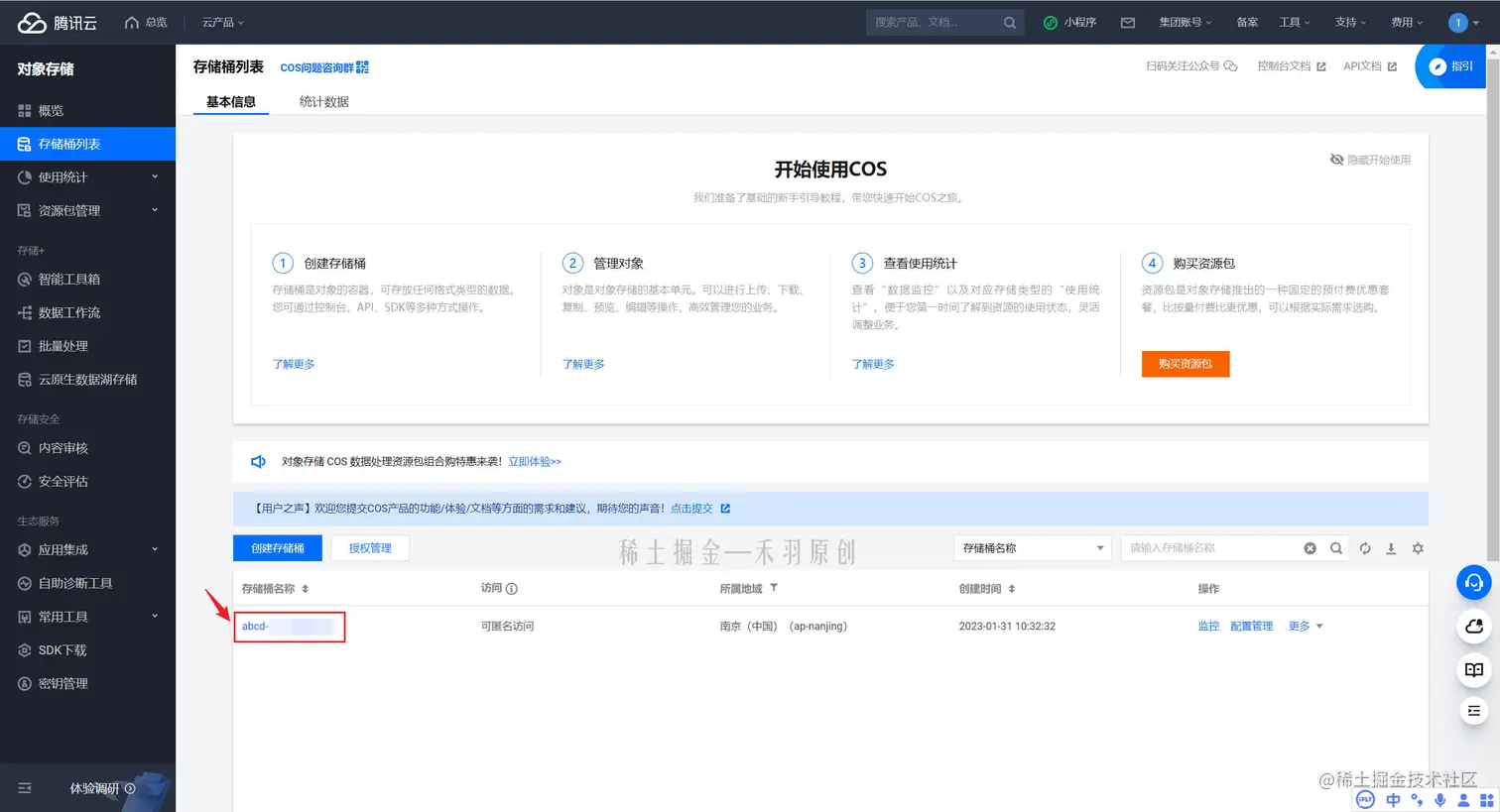The height and width of the screenshot is (812, 1500).
Task: Expand 常用工具 sidebar menu
Action: click(x=87, y=617)
